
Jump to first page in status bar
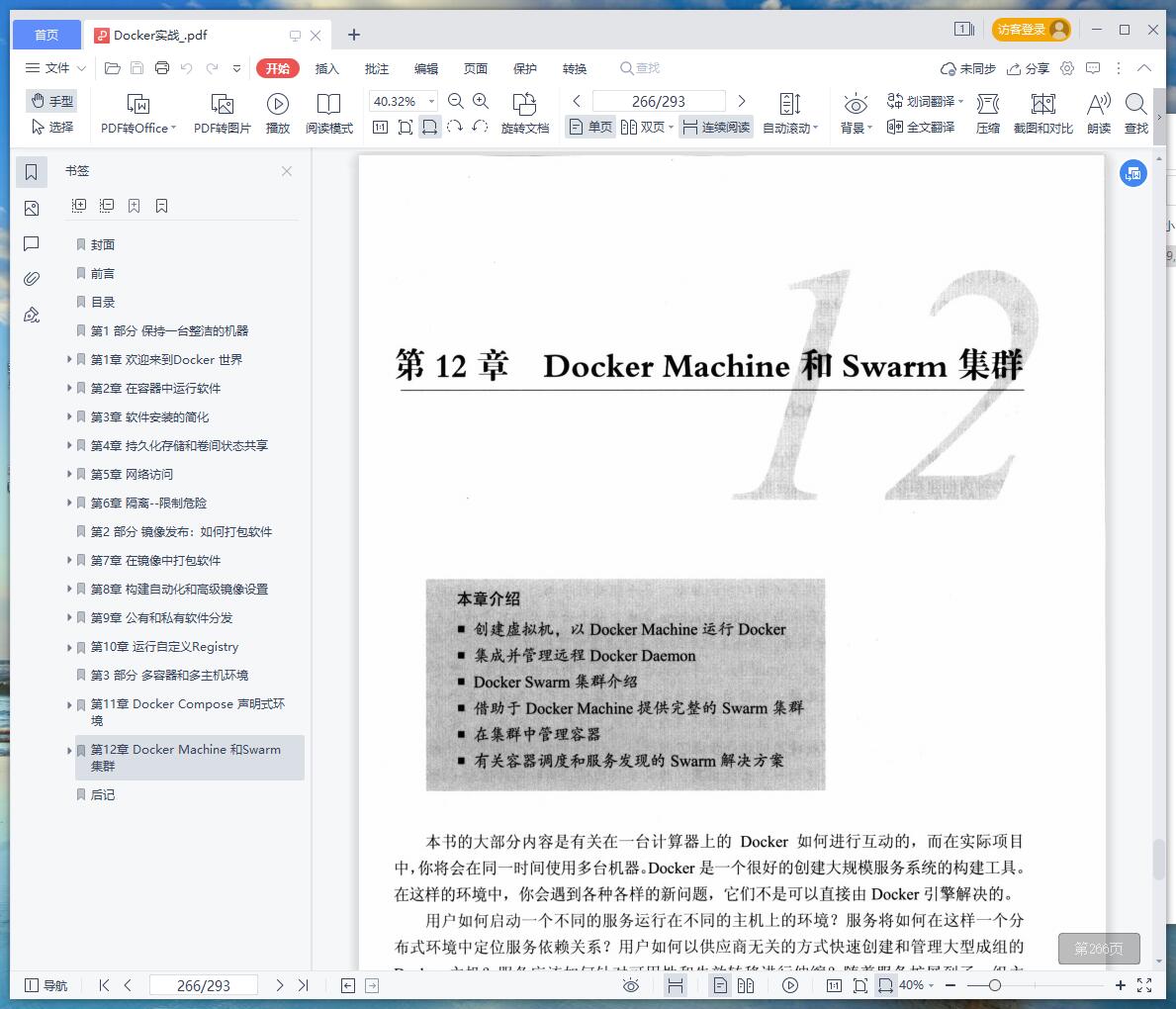(x=104, y=985)
